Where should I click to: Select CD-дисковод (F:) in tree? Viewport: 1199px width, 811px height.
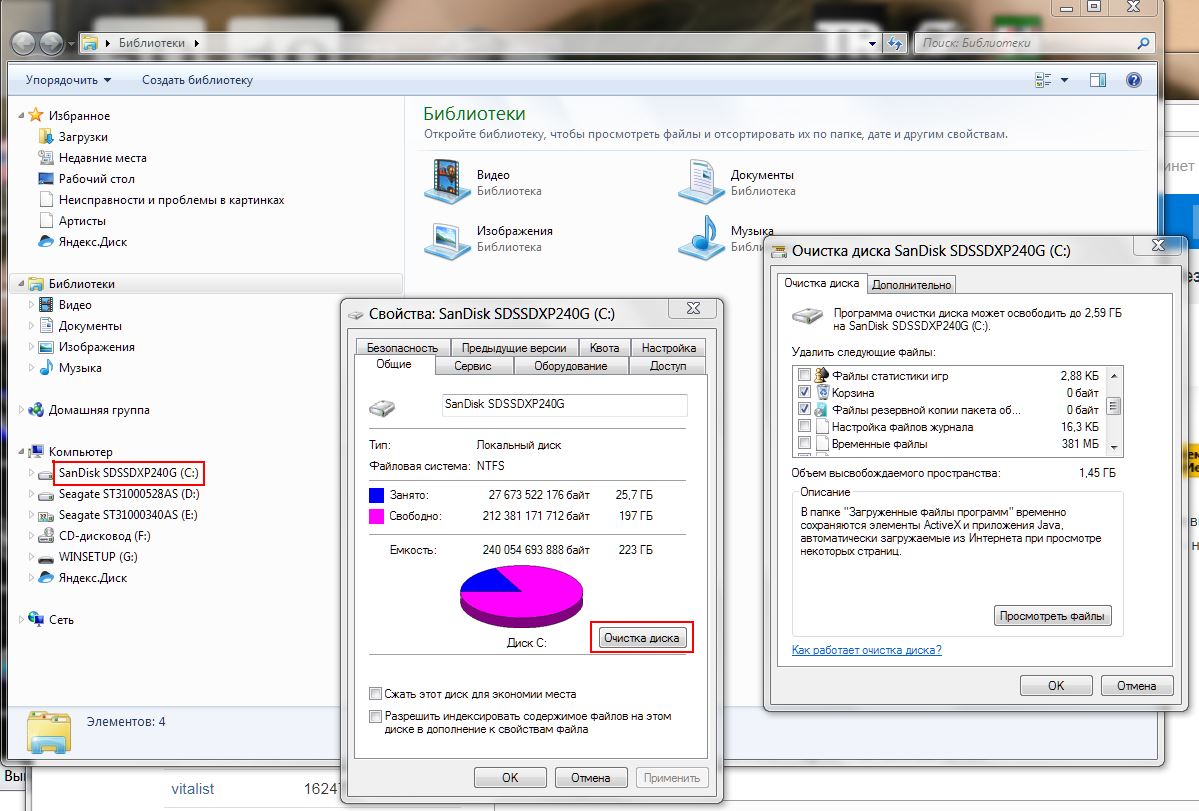[105, 536]
